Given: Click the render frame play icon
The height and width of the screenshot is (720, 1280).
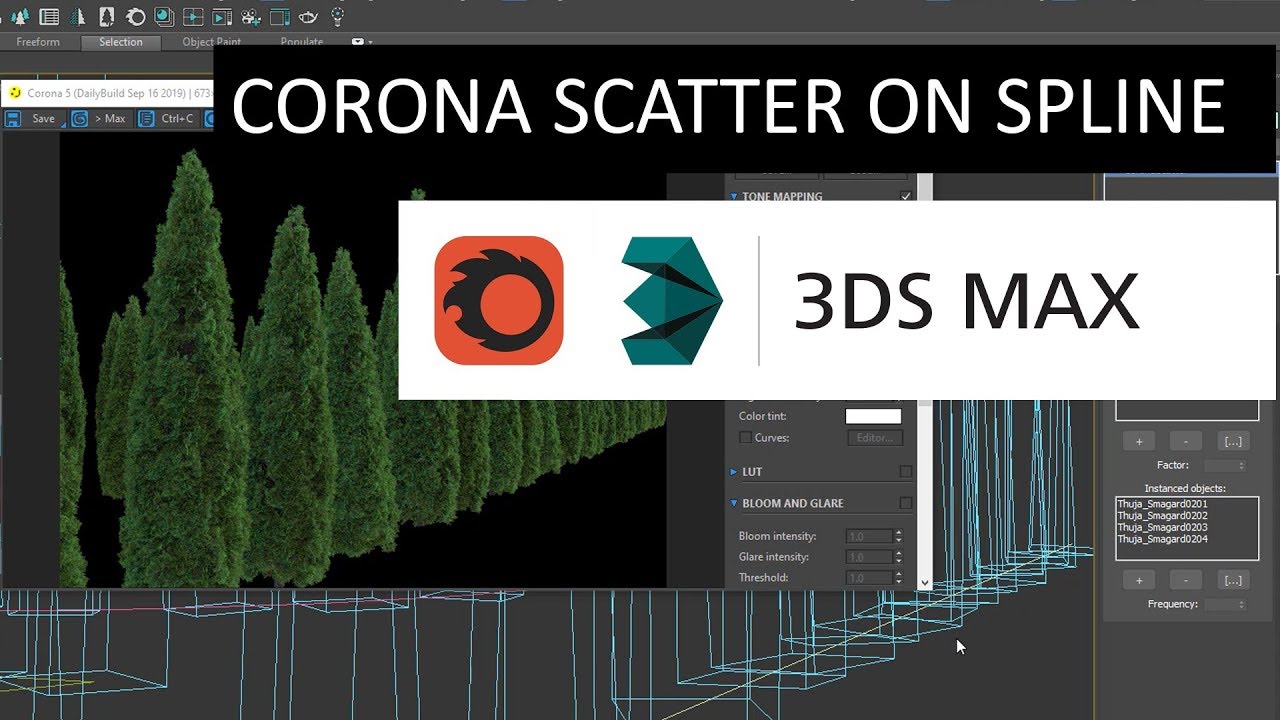Looking at the screenshot, I should click(x=222, y=16).
